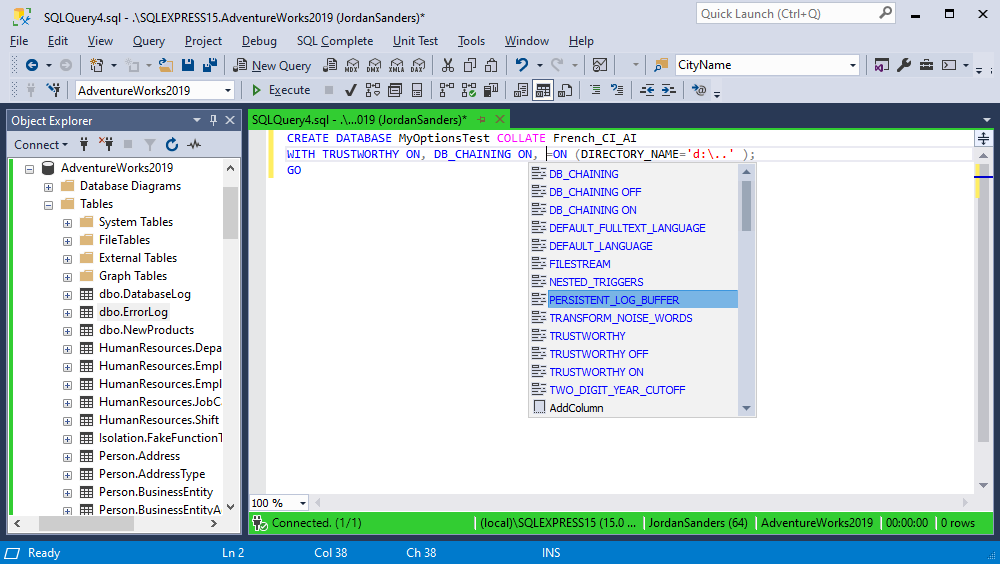1000x564 pixels.
Task: Open an MDX query with the MDX icon
Action: tap(352, 65)
